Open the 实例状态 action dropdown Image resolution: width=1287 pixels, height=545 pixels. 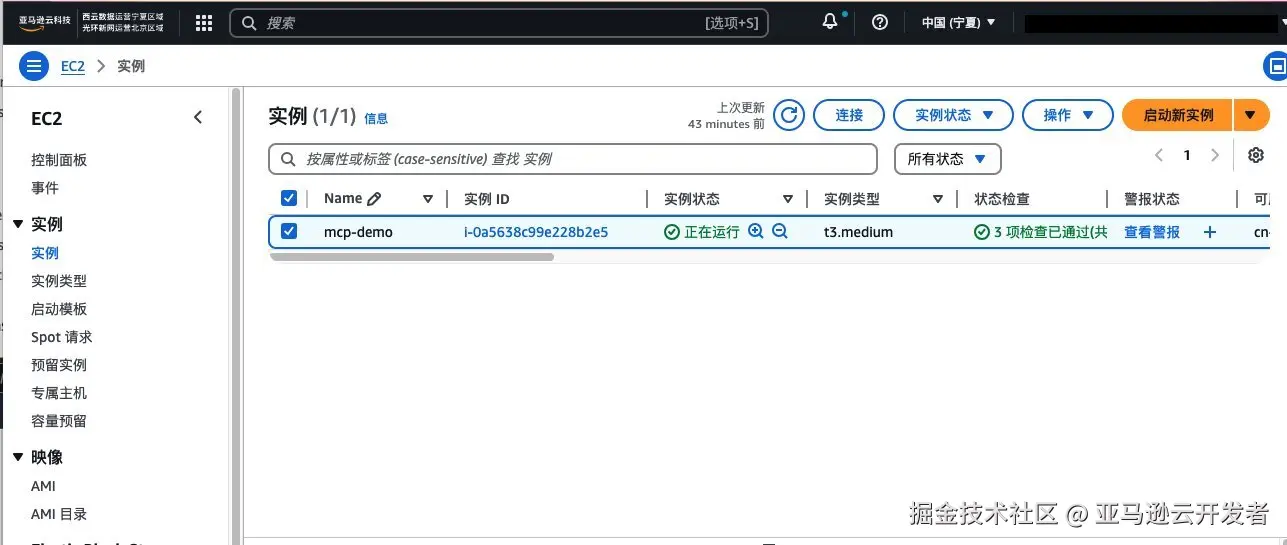953,115
